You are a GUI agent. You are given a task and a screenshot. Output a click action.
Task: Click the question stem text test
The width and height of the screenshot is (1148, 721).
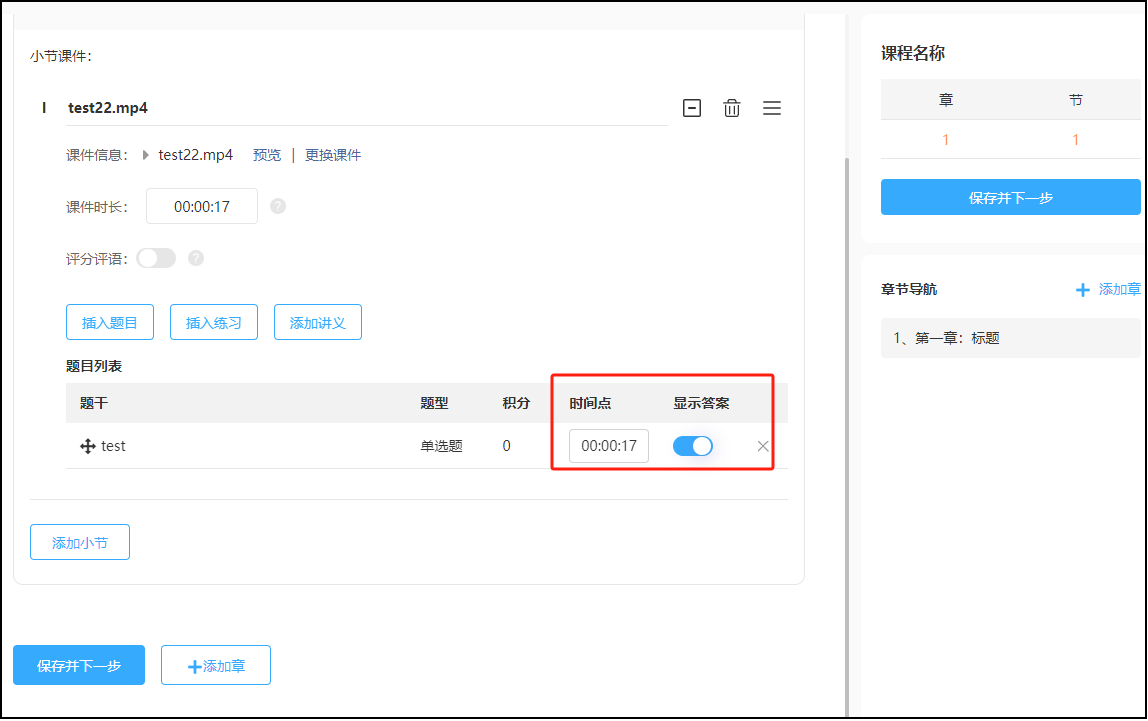113,447
